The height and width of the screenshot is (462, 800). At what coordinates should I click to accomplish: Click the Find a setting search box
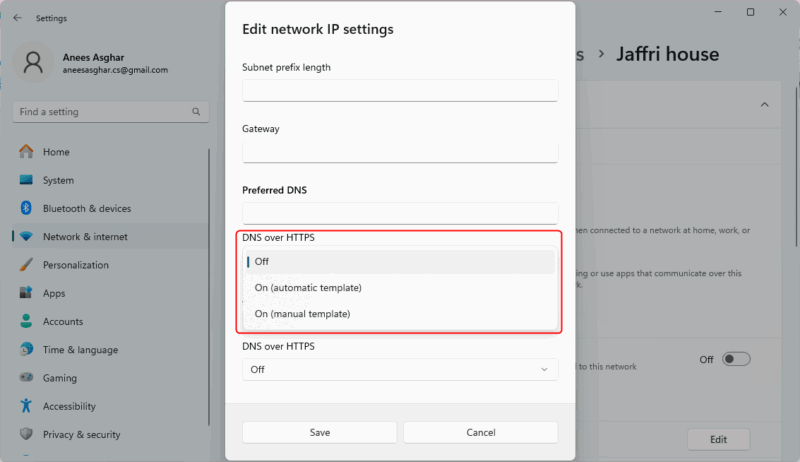[x=111, y=112]
